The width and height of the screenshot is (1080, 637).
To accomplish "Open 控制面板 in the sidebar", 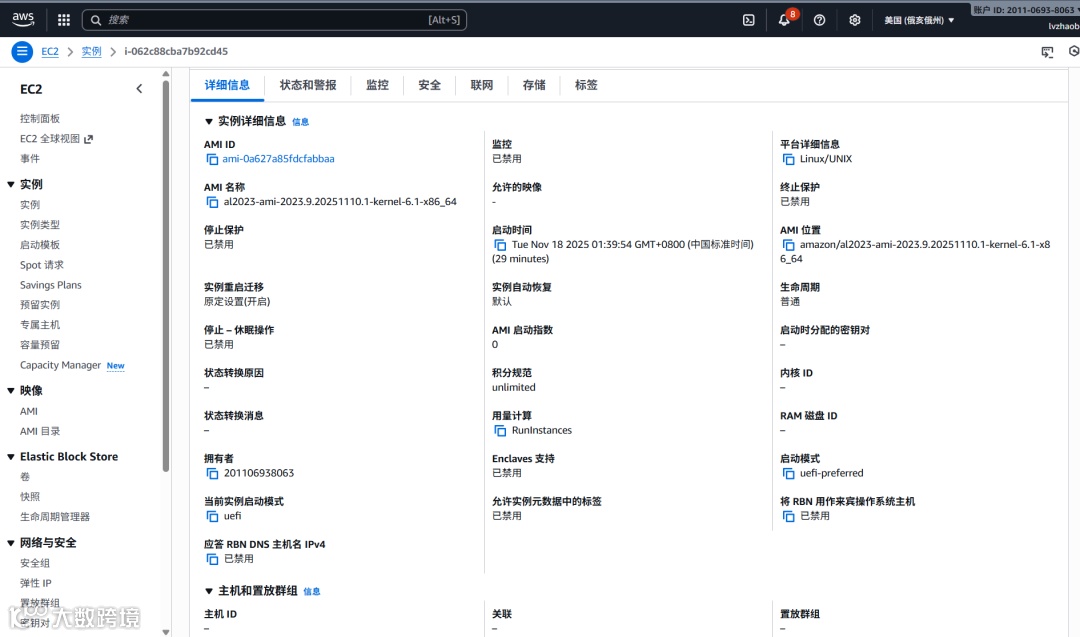I will click(x=40, y=118).
